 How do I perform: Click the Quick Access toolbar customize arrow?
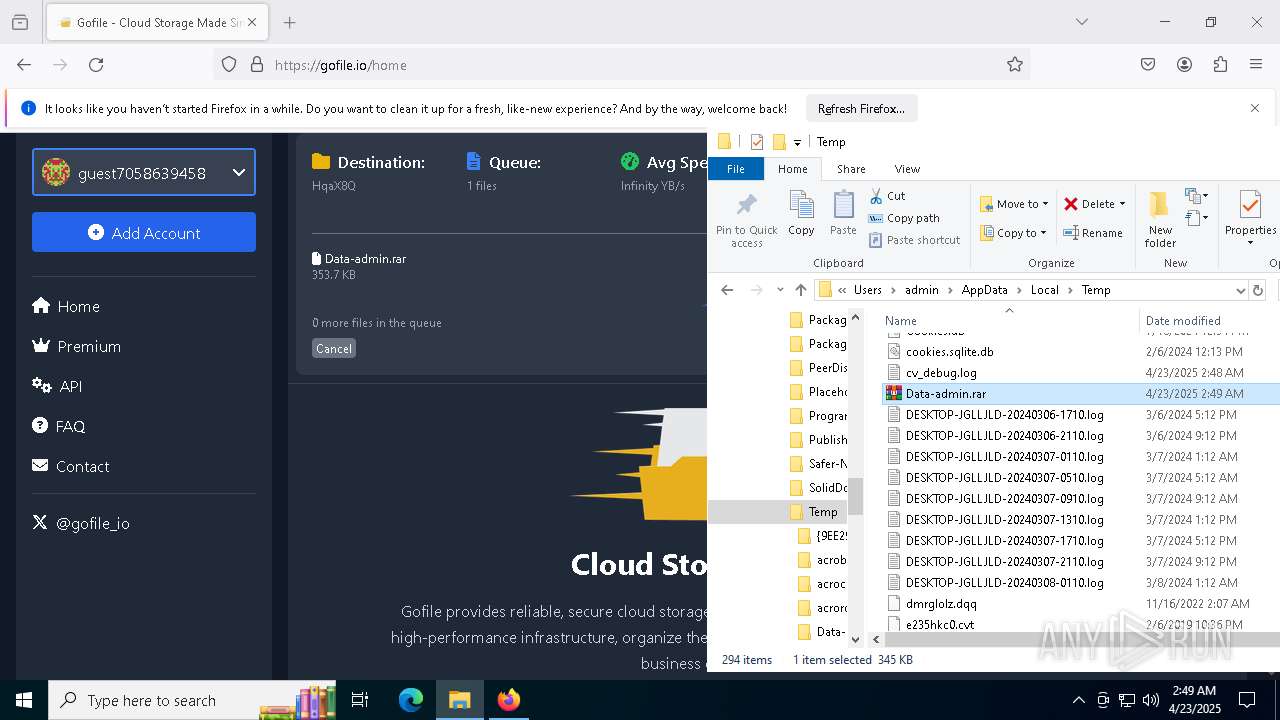point(797,142)
